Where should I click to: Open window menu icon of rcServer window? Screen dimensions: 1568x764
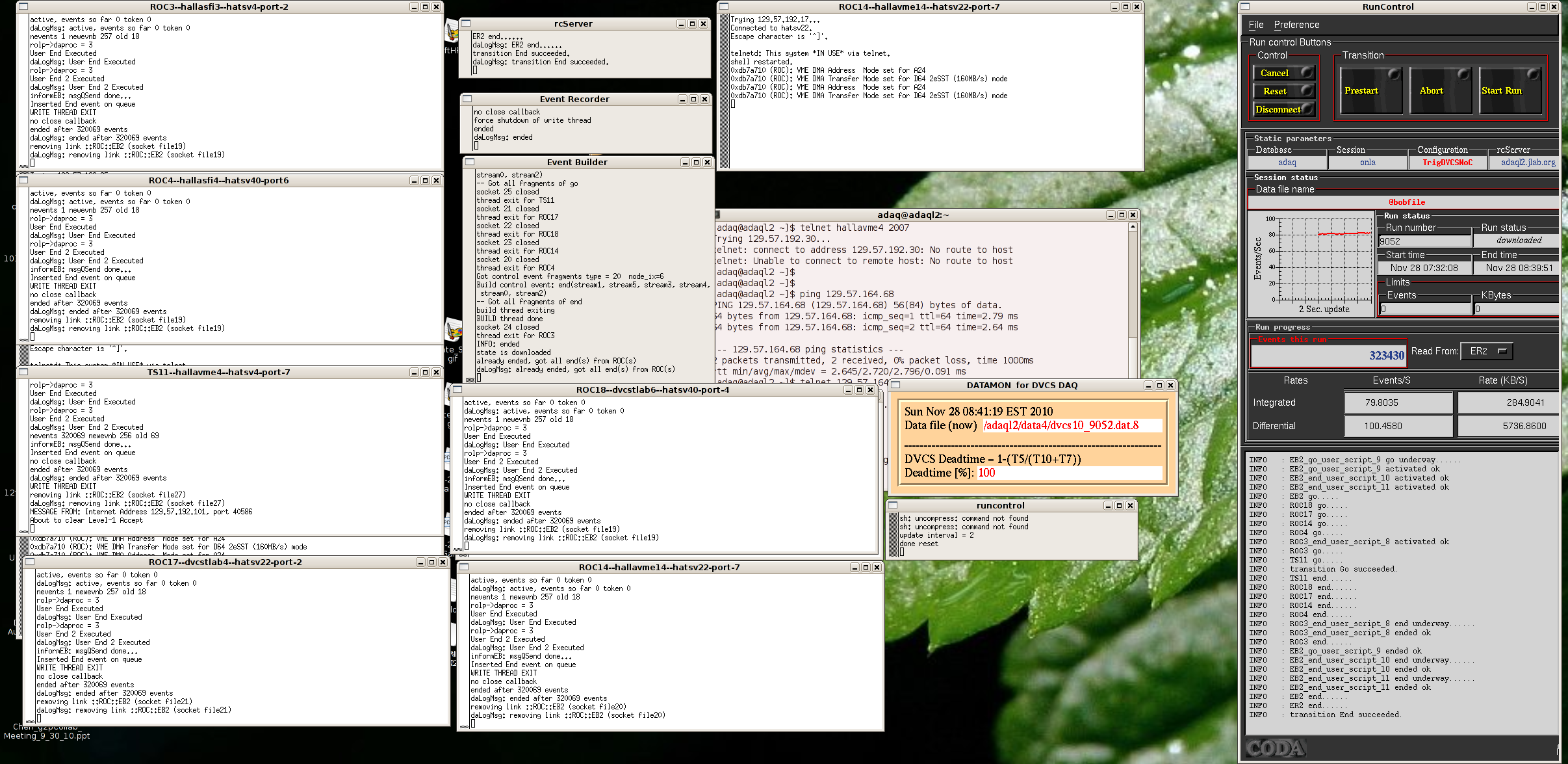[x=466, y=23]
